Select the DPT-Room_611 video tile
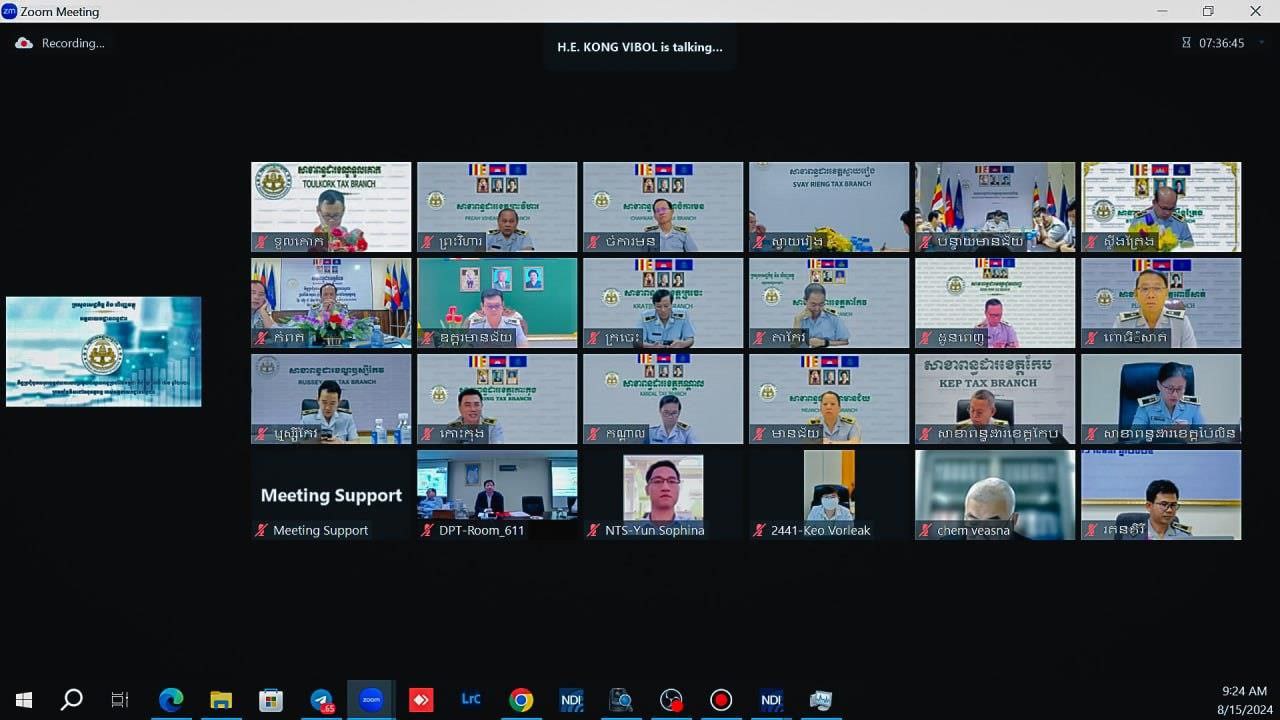 point(496,494)
